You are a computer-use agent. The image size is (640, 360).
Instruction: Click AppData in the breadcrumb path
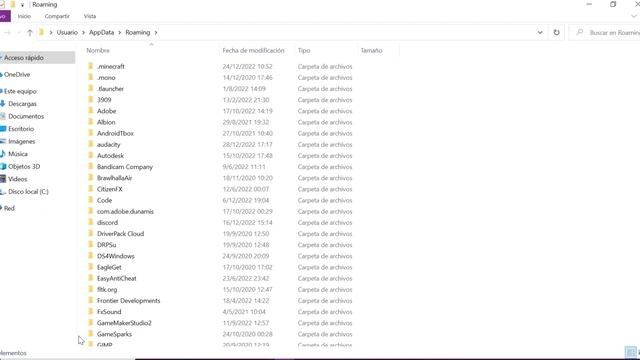(102, 32)
